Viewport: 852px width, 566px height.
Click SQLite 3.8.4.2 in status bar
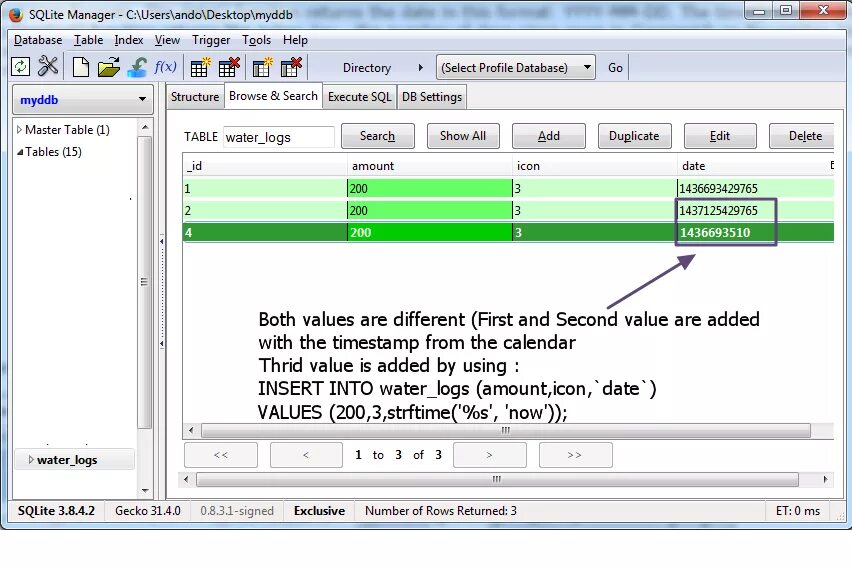57,511
